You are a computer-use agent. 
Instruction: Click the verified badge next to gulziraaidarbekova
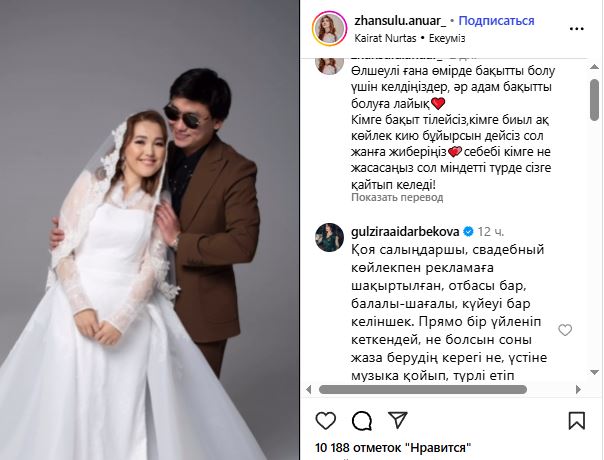click(468, 232)
